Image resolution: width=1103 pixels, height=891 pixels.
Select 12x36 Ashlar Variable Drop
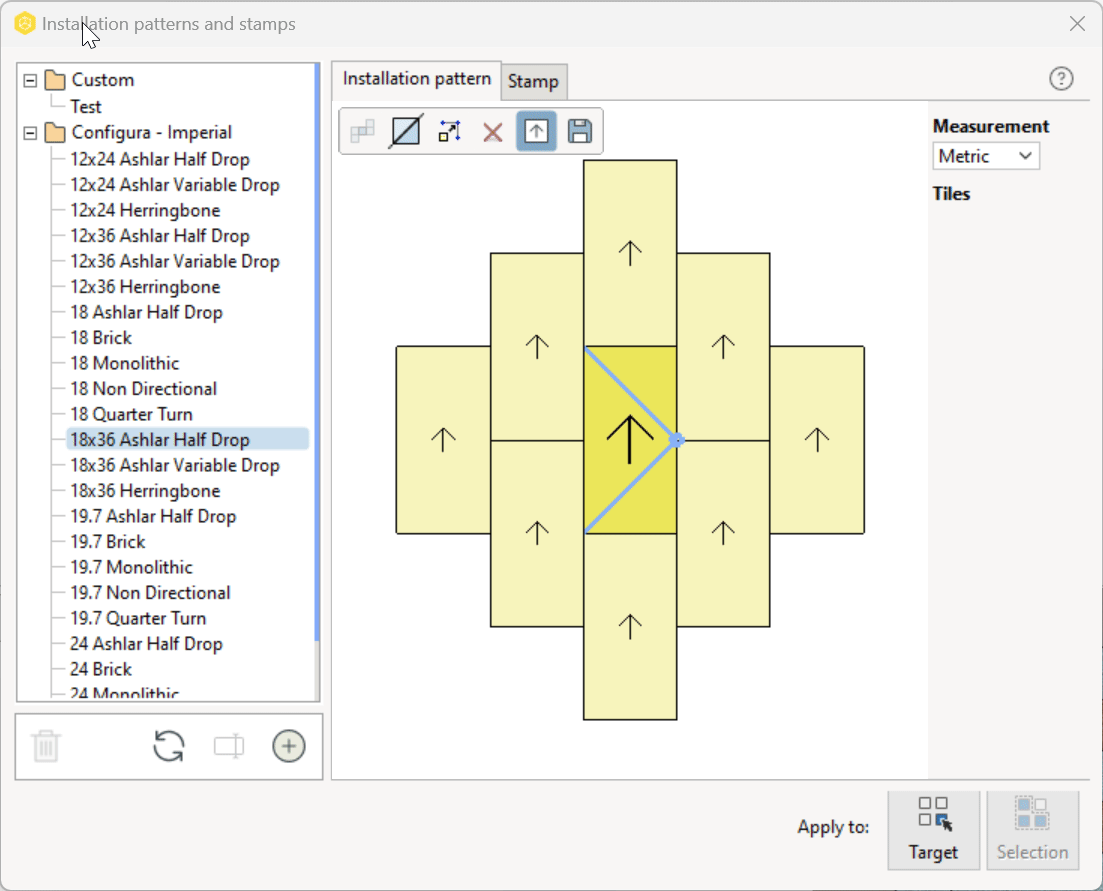tap(174, 261)
